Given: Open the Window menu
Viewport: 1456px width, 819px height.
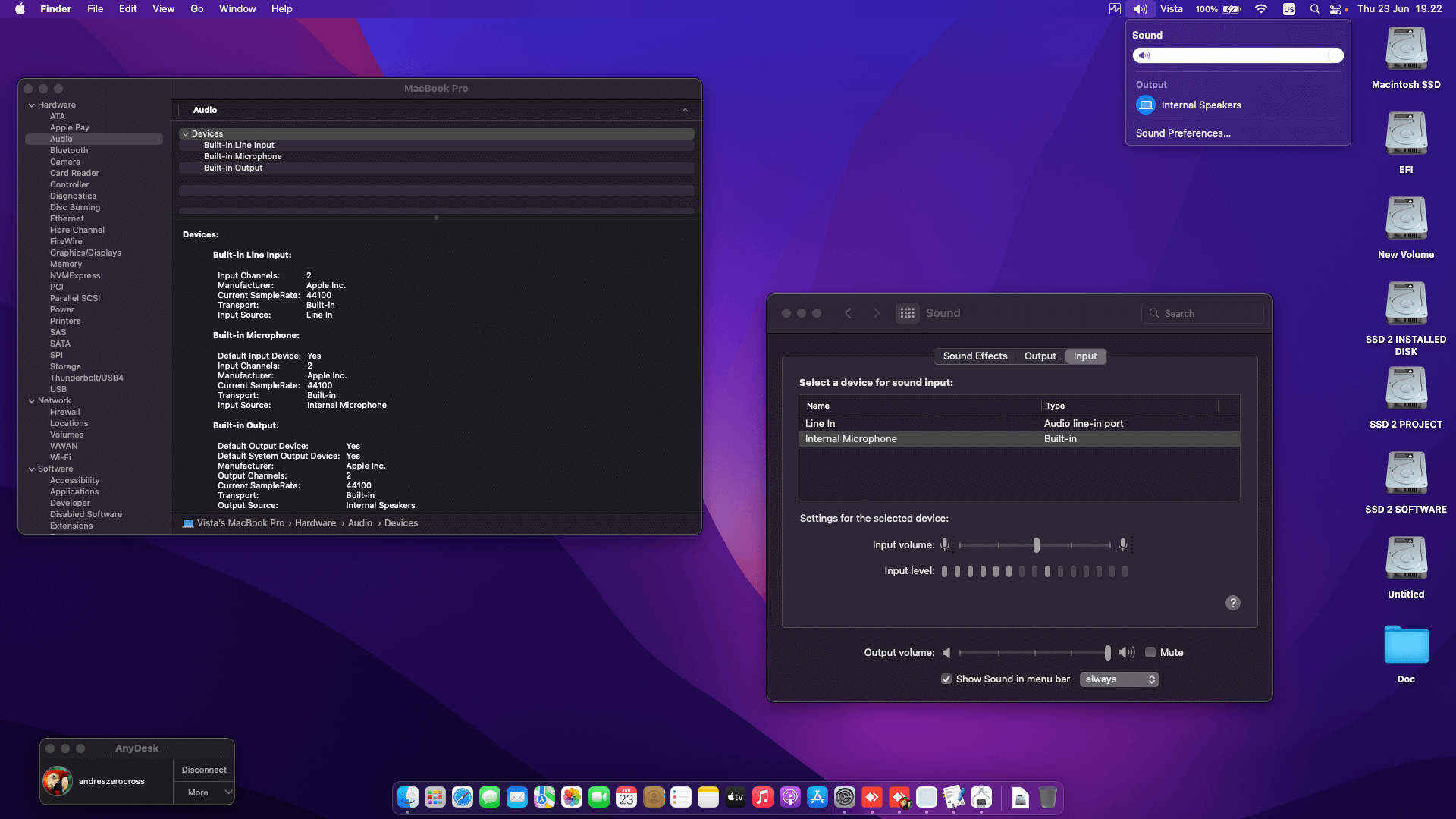Looking at the screenshot, I should pos(237,9).
